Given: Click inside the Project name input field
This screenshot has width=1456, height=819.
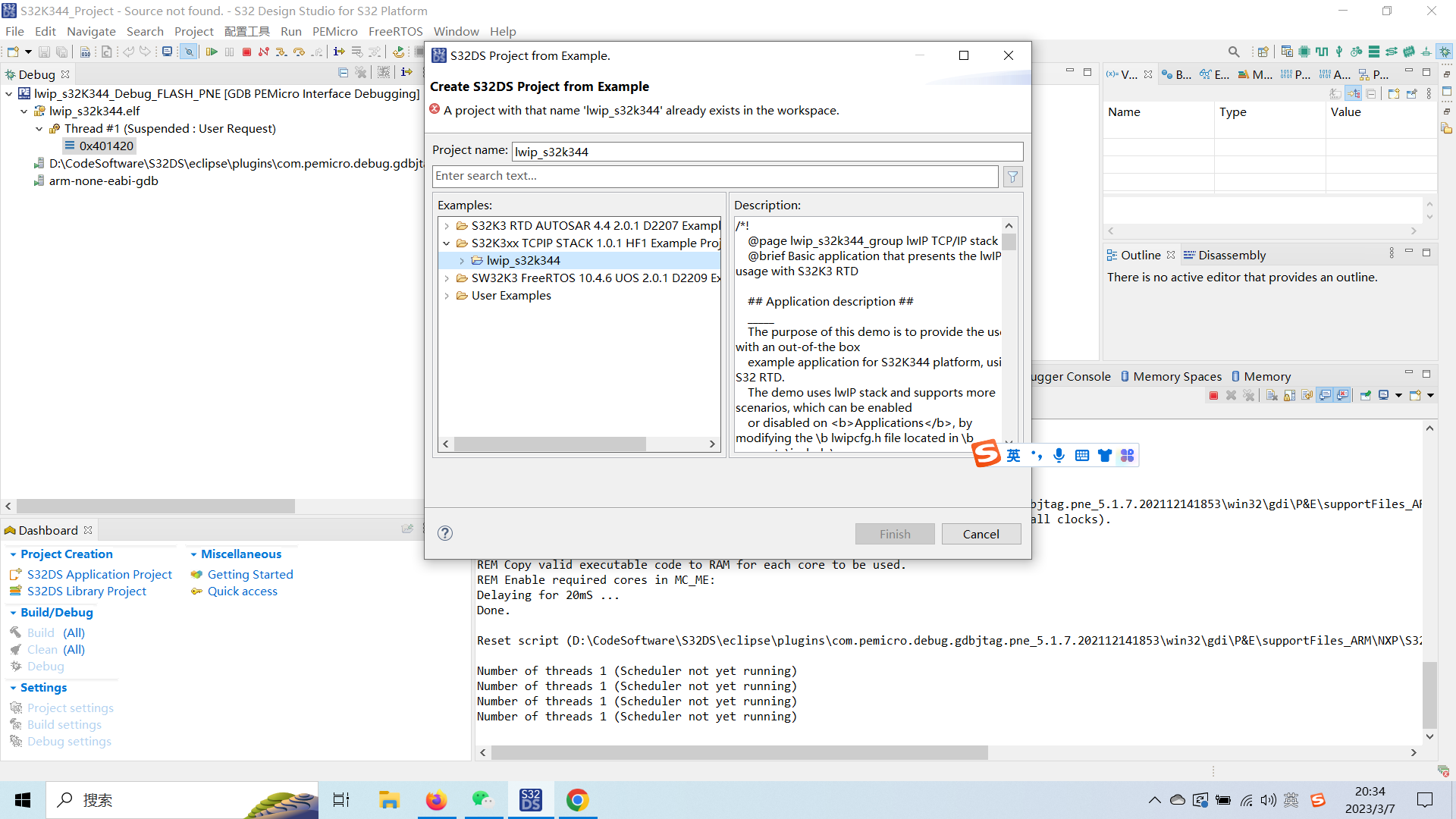Looking at the screenshot, I should pyautogui.click(x=766, y=151).
